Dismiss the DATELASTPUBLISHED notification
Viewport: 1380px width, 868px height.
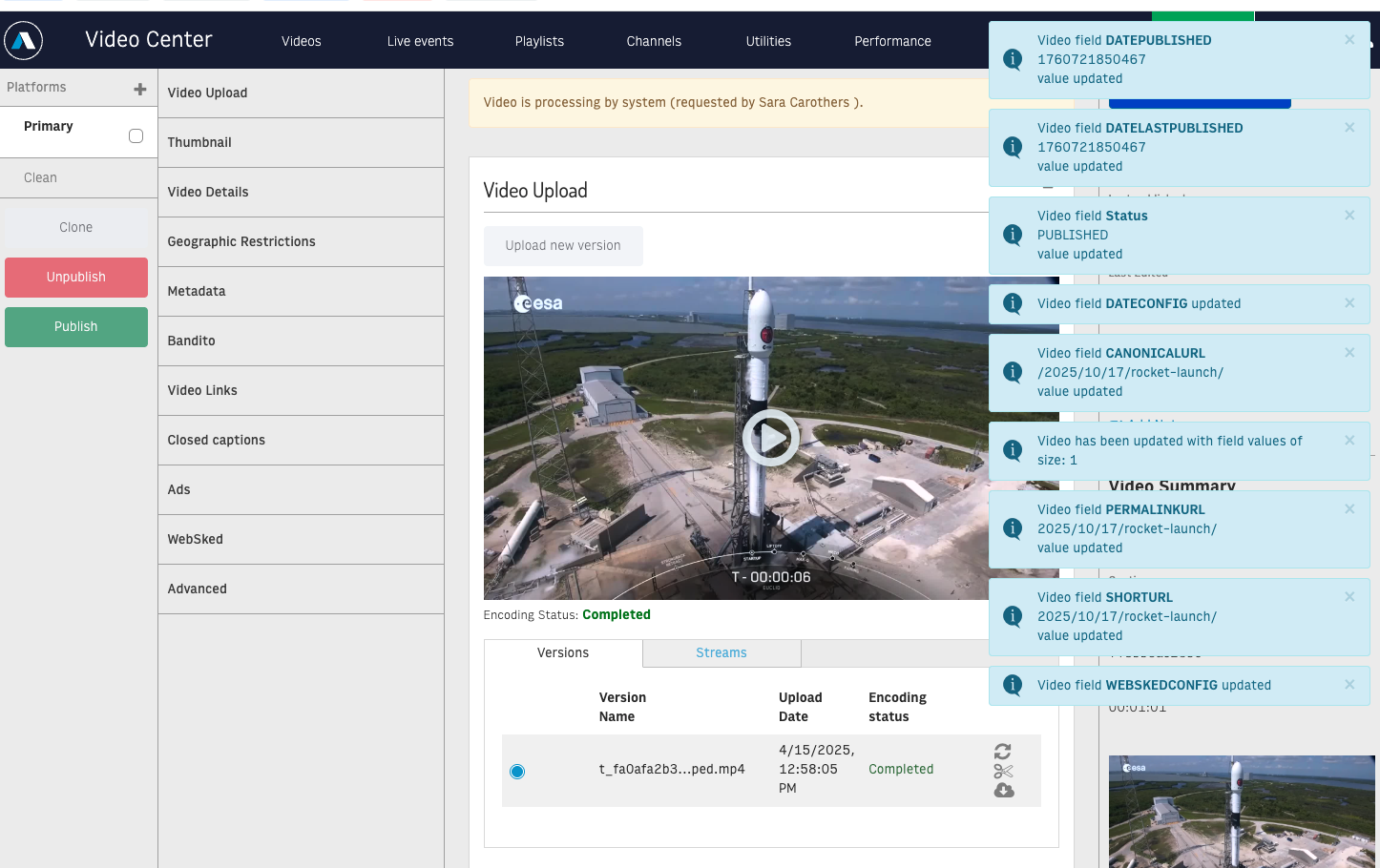(x=1349, y=128)
